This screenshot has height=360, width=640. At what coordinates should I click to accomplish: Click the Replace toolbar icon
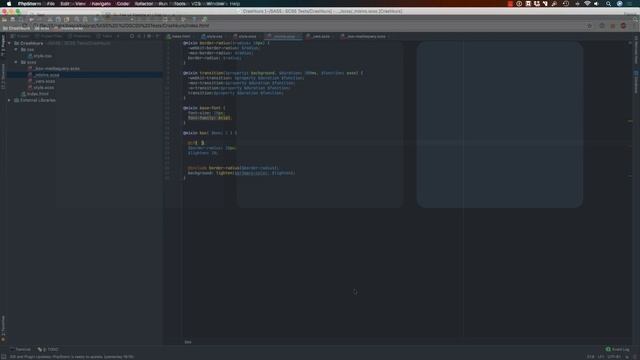(85, 19)
